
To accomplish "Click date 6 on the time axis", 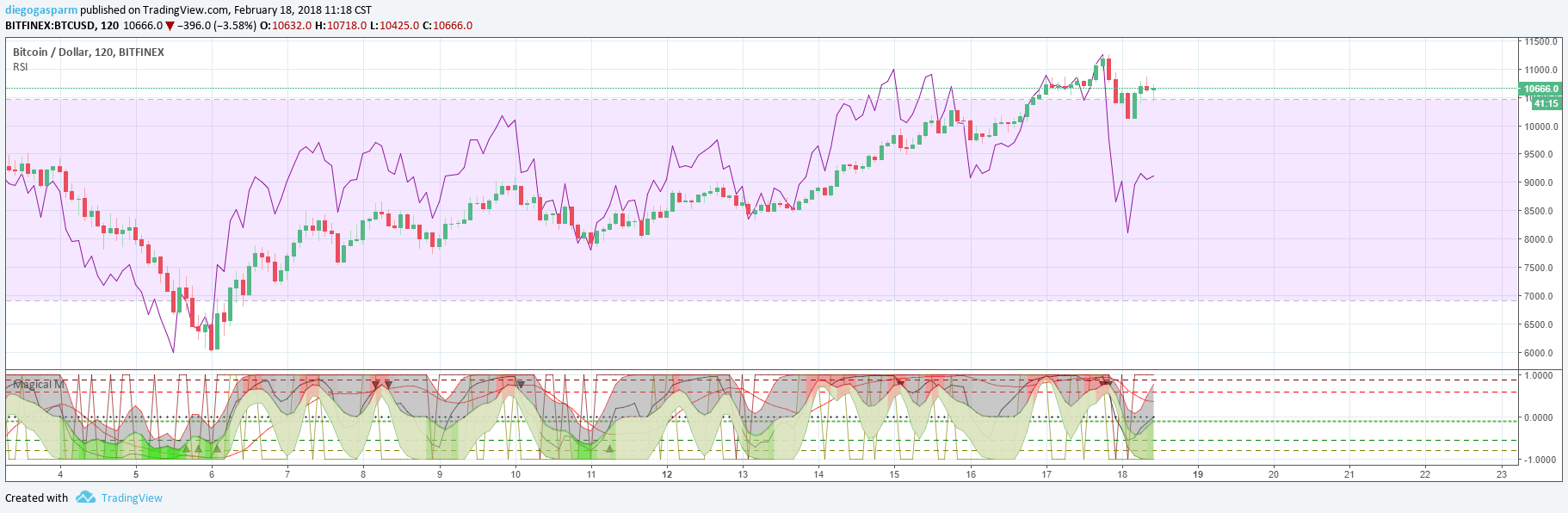I will point(212,473).
